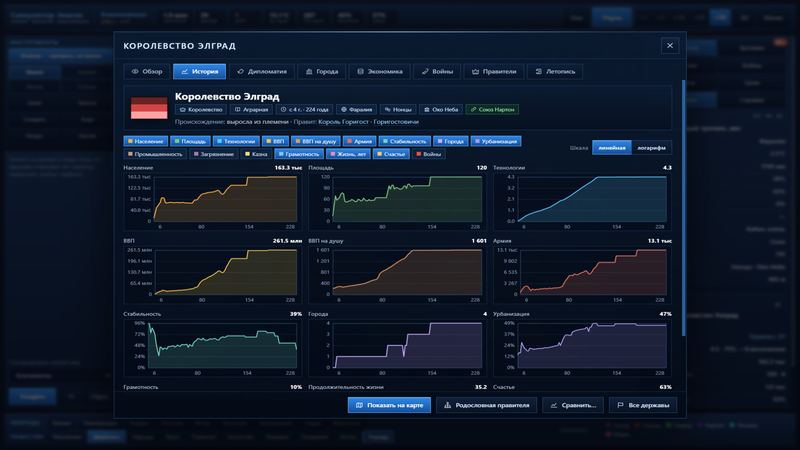Click the chart icon in Сравнить button
The height and width of the screenshot is (450, 800).
(x=554, y=405)
